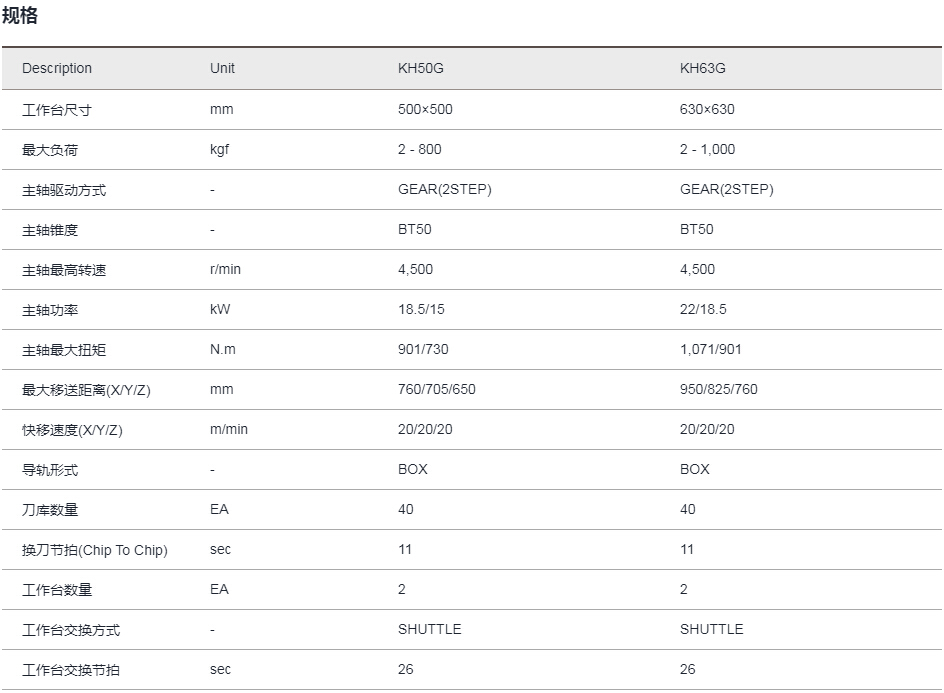Viewport: 944px width, 693px height.
Task: Click the 500×500 table size value
Action: [425, 109]
